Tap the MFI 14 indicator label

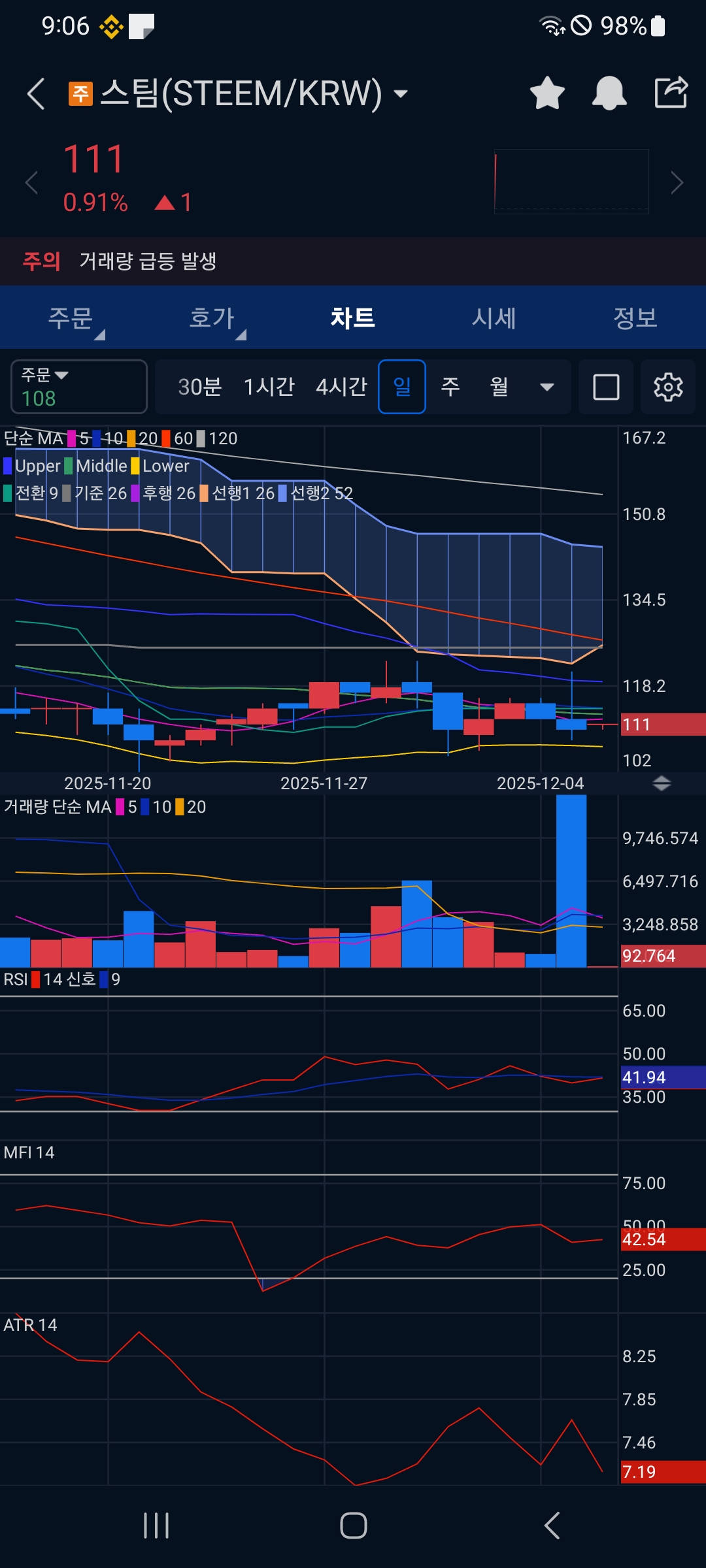[x=29, y=1152]
